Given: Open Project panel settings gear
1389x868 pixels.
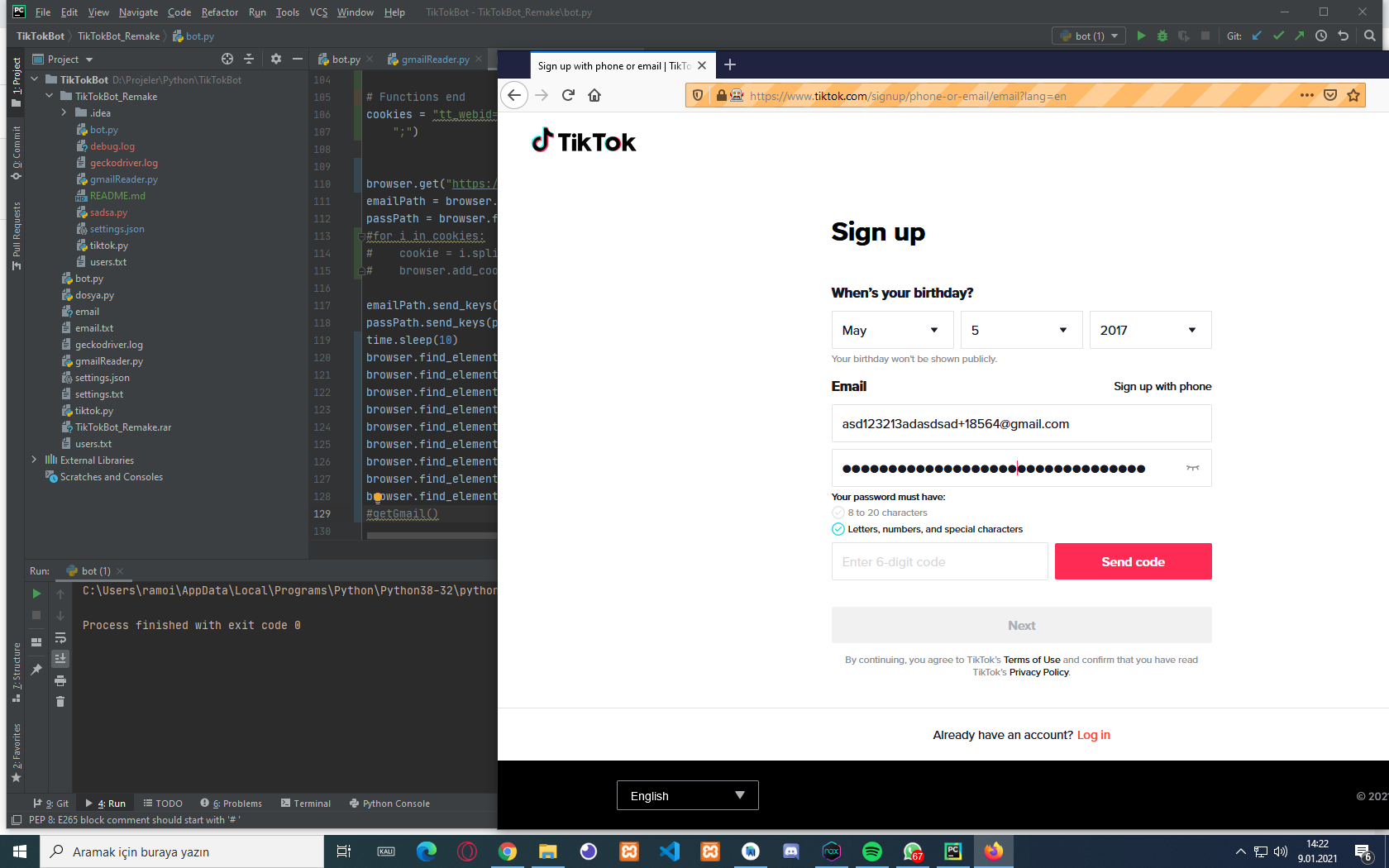Looking at the screenshot, I should [x=276, y=59].
